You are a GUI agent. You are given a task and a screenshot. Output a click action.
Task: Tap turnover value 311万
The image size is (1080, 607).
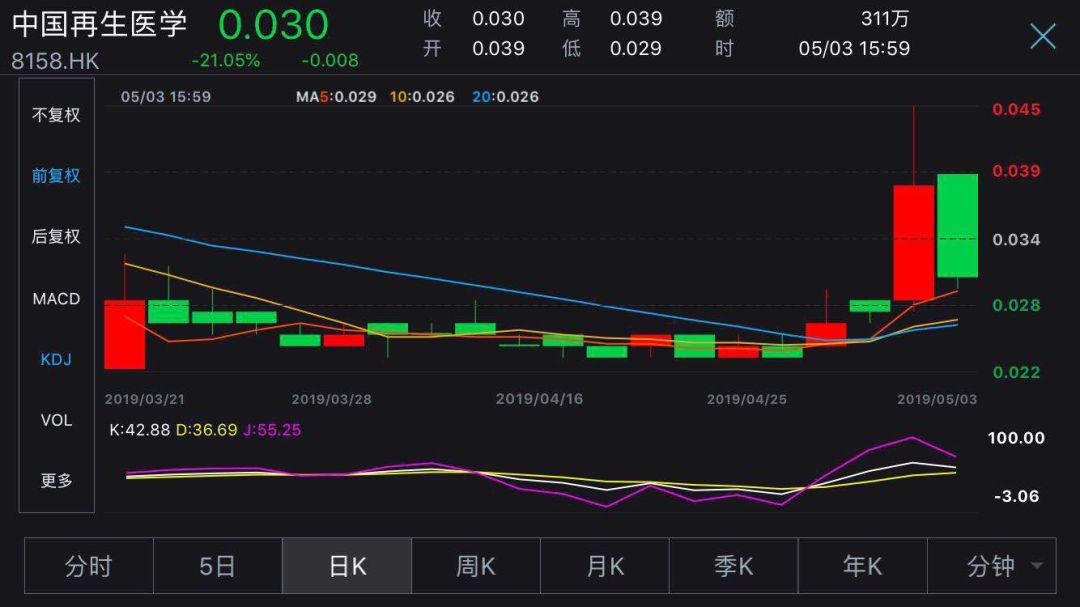[x=885, y=19]
